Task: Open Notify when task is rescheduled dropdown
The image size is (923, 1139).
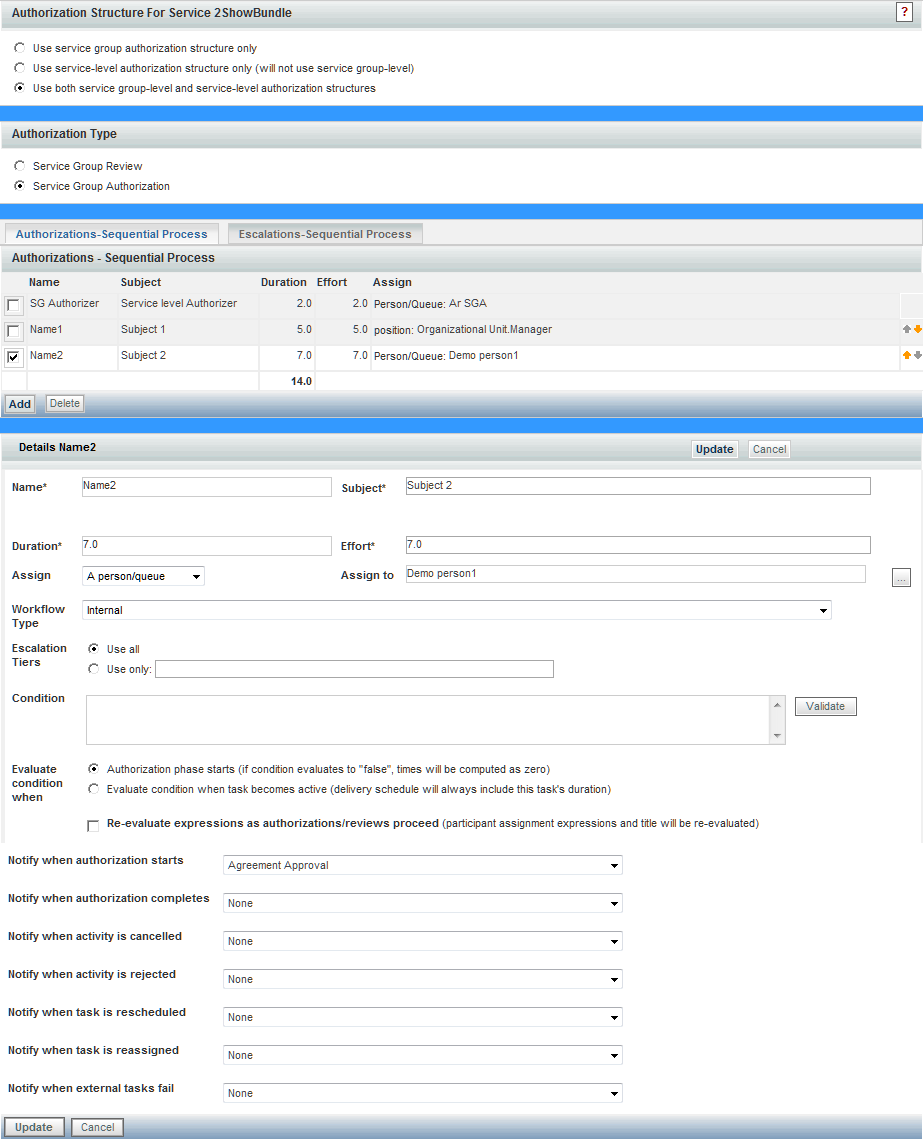Action: [x=423, y=1017]
